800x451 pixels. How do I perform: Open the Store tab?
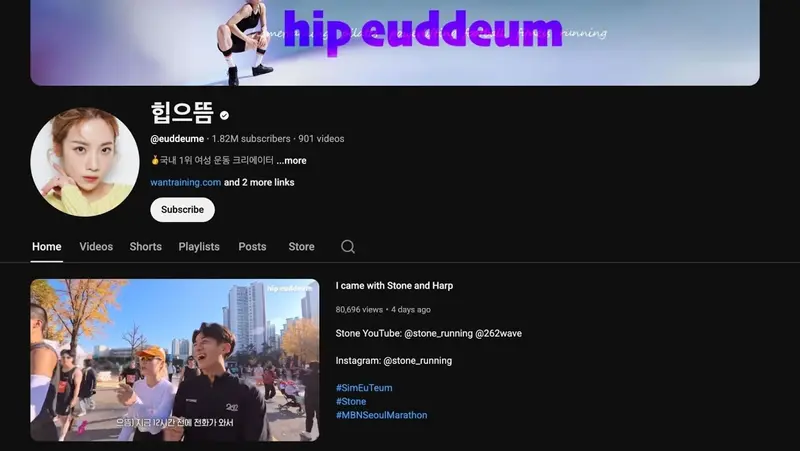pyautogui.click(x=301, y=246)
